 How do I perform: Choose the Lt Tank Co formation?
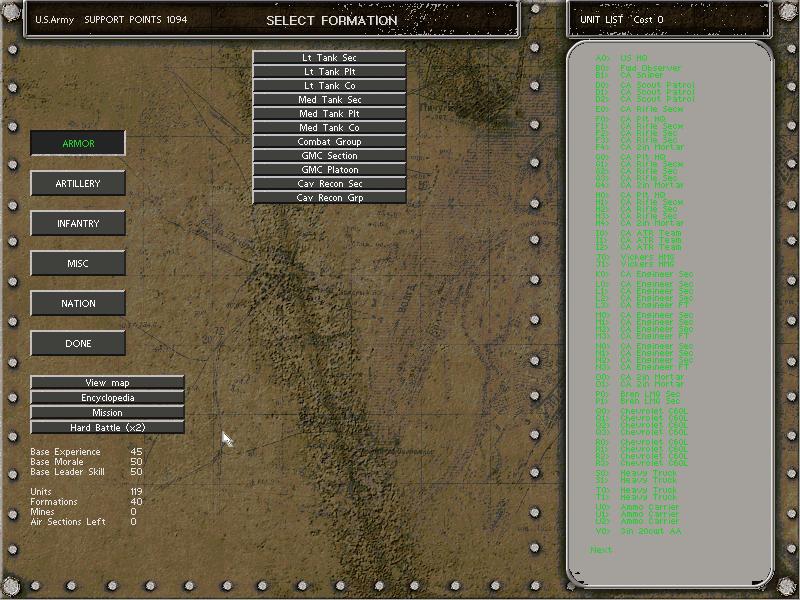coord(329,86)
